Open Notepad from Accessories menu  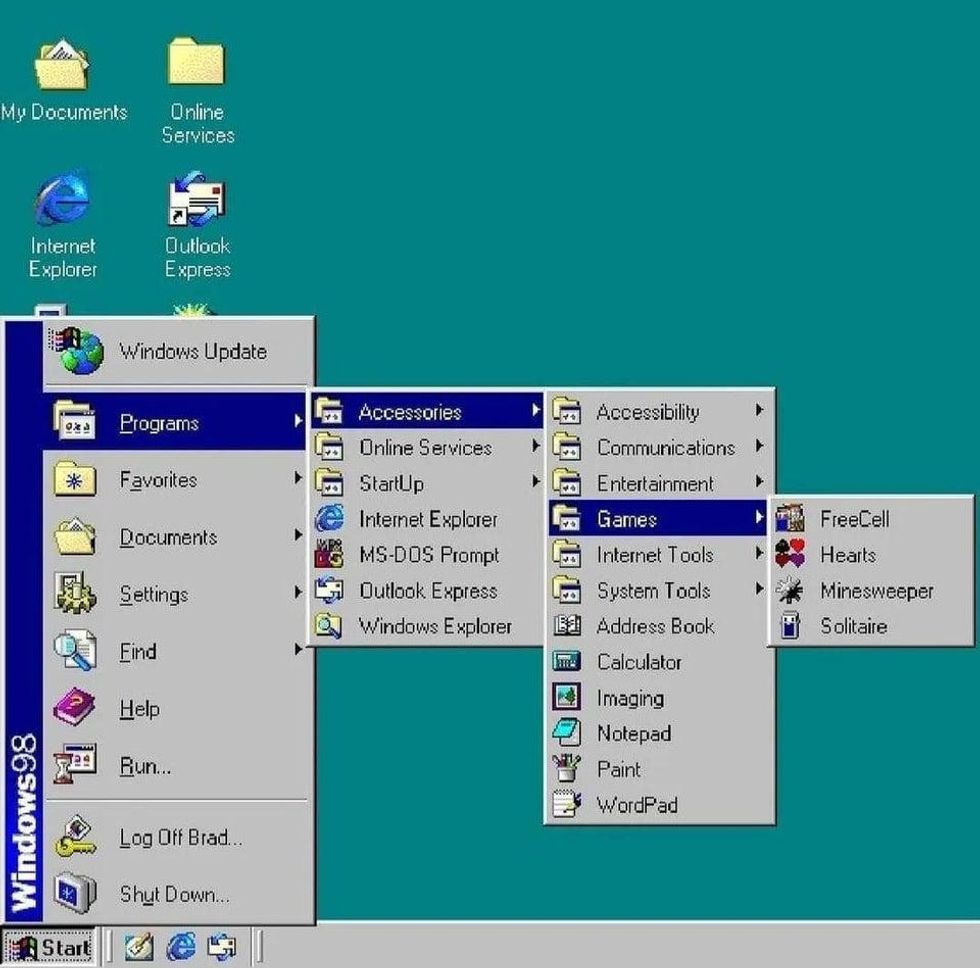click(633, 733)
